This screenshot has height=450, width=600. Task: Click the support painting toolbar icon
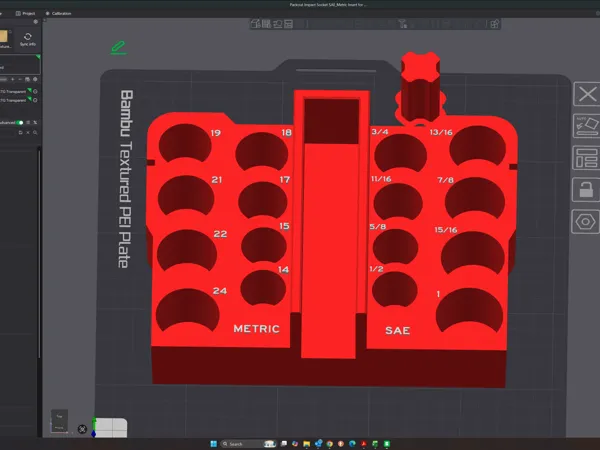tap(403, 24)
